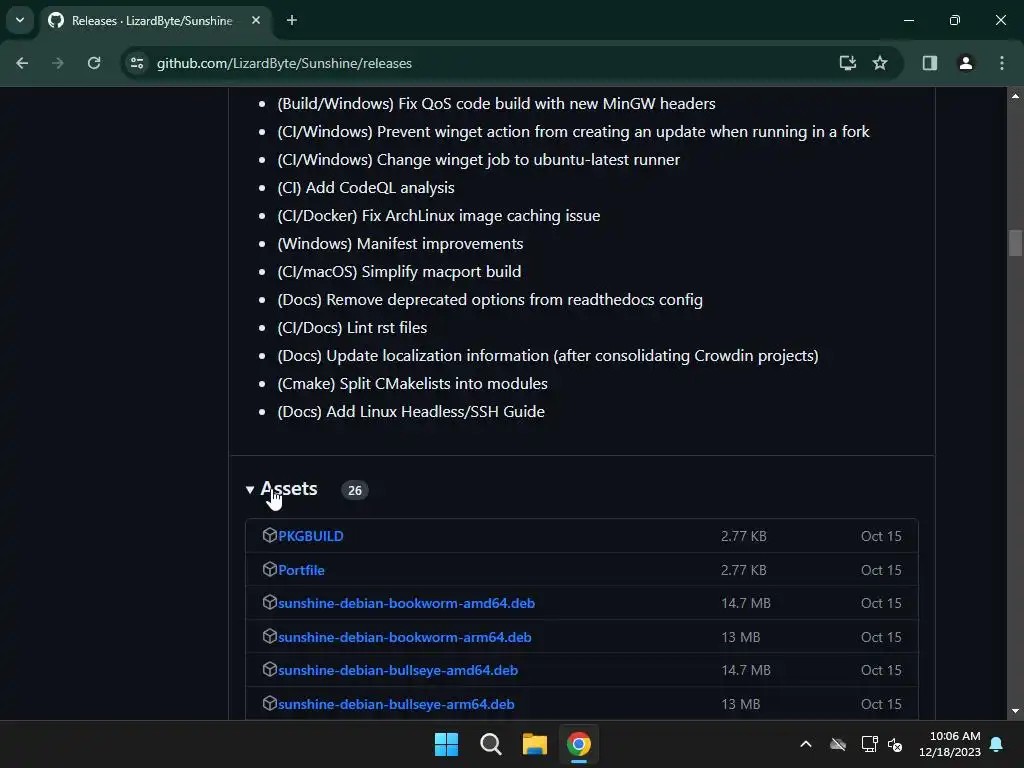The width and height of the screenshot is (1024, 768).
Task: Bookmark this page with star icon
Action: click(x=880, y=63)
